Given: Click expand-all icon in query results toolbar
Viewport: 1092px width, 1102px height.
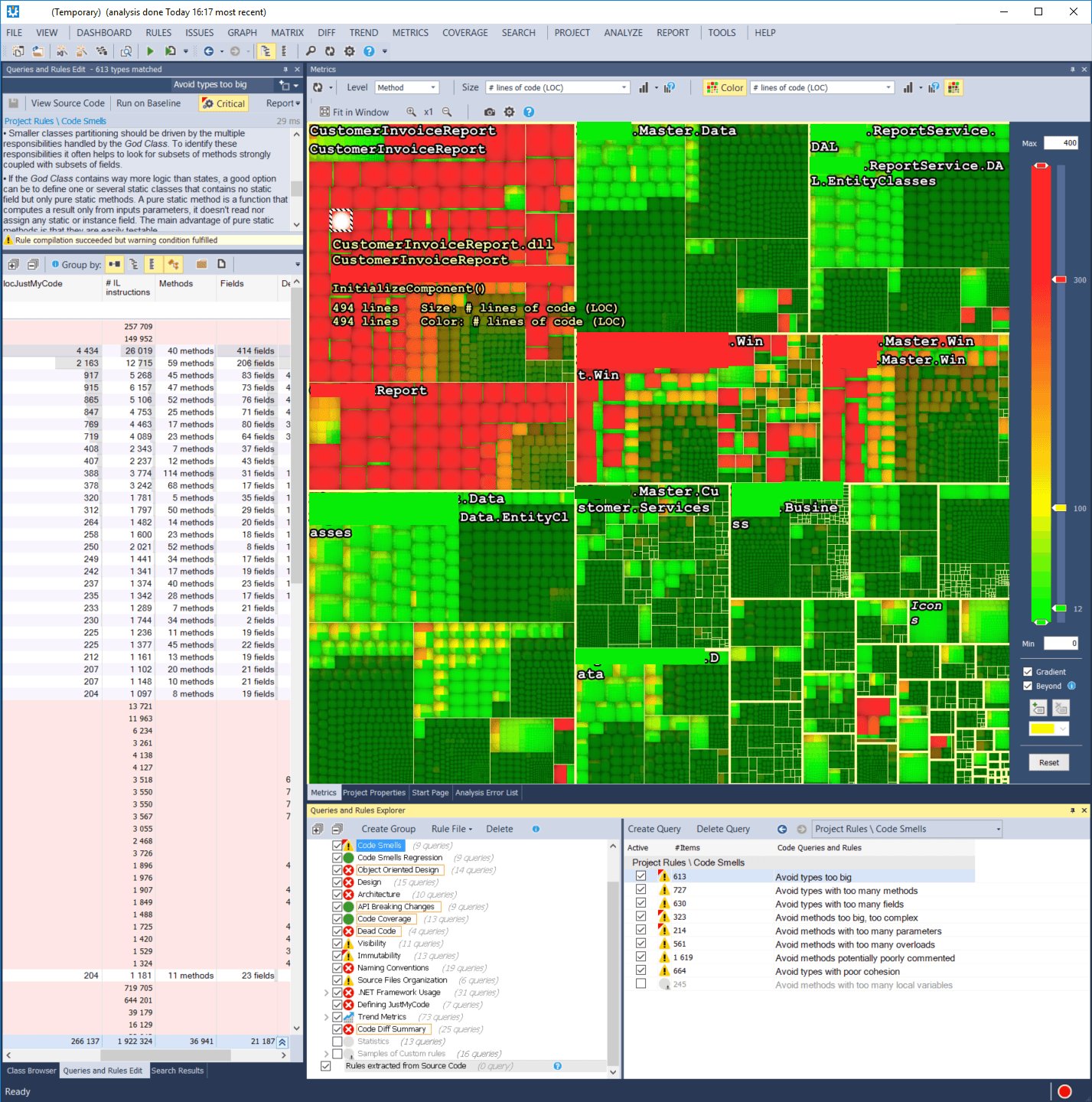Looking at the screenshot, I should tap(13, 265).
